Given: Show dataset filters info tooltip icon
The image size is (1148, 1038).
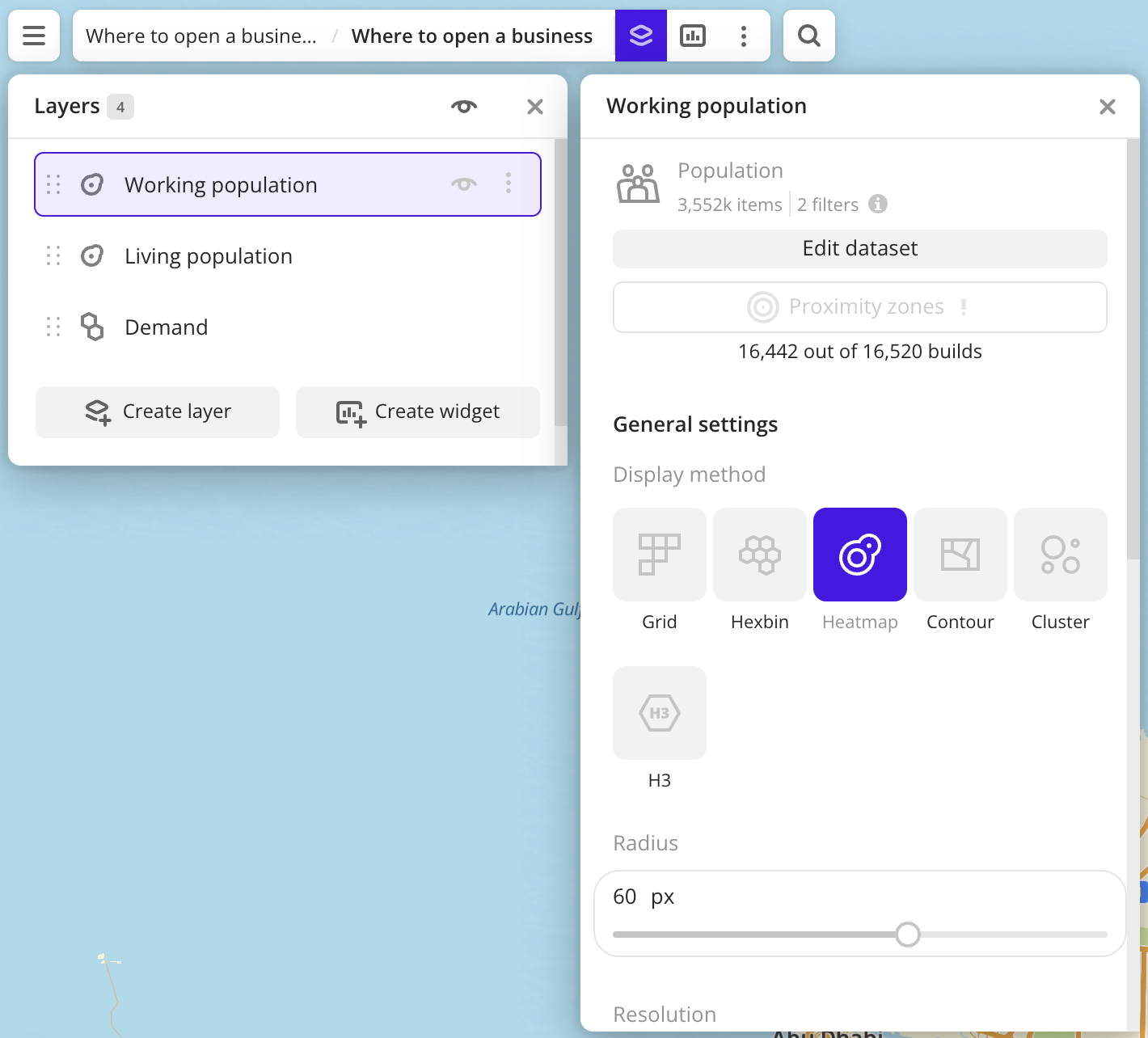Looking at the screenshot, I should (878, 204).
